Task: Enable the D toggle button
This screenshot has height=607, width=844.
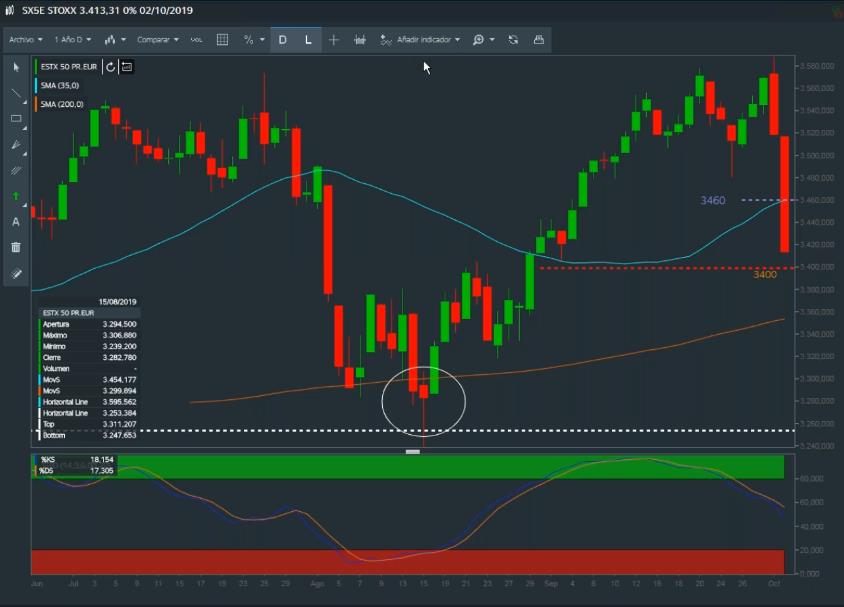Action: pos(283,40)
